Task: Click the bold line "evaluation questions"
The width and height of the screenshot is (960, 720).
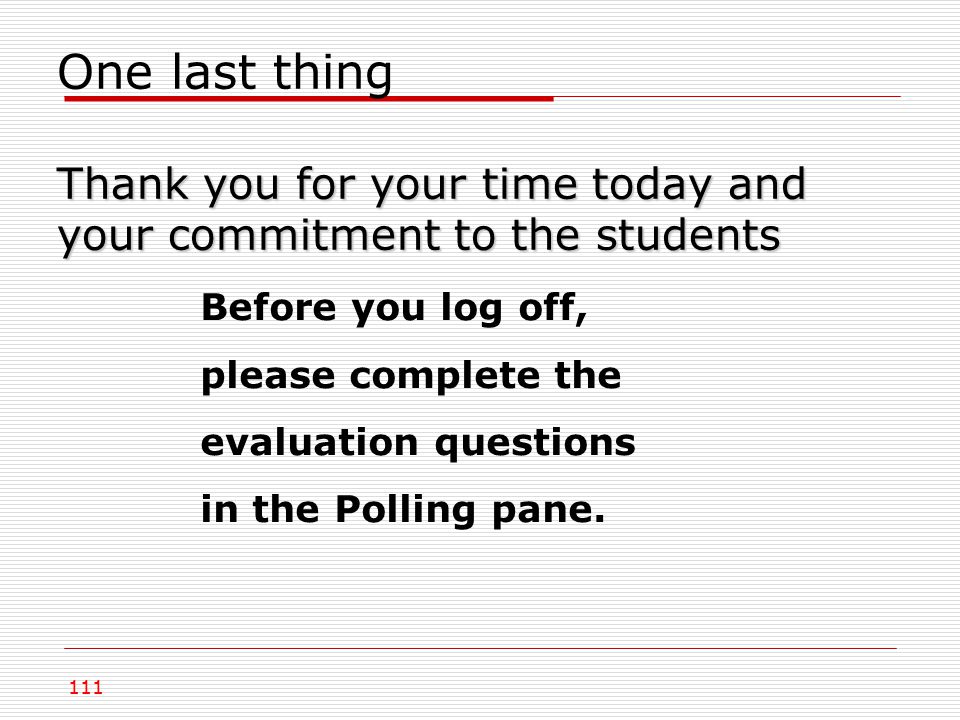Action: click(418, 443)
